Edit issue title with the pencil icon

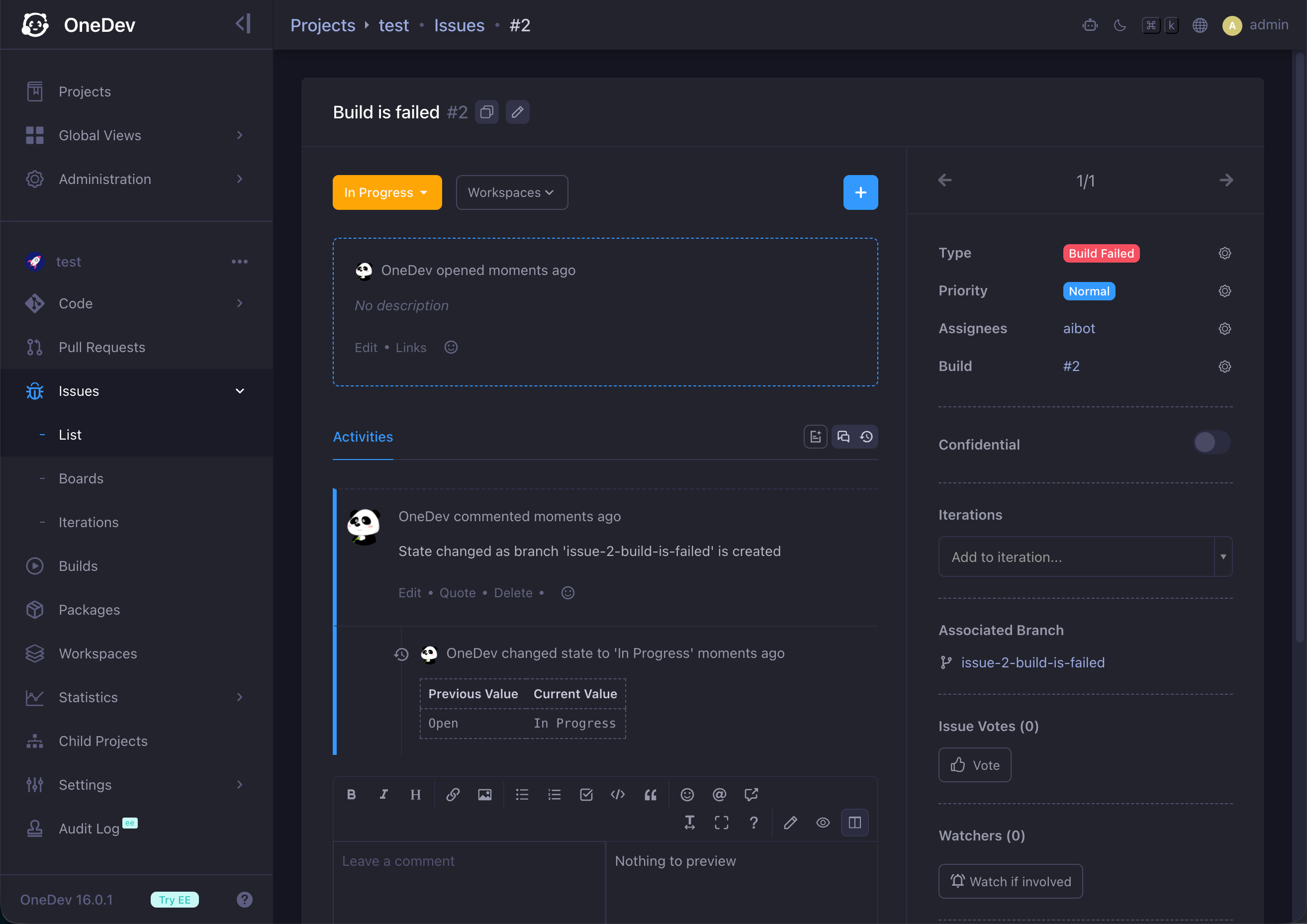coord(517,112)
